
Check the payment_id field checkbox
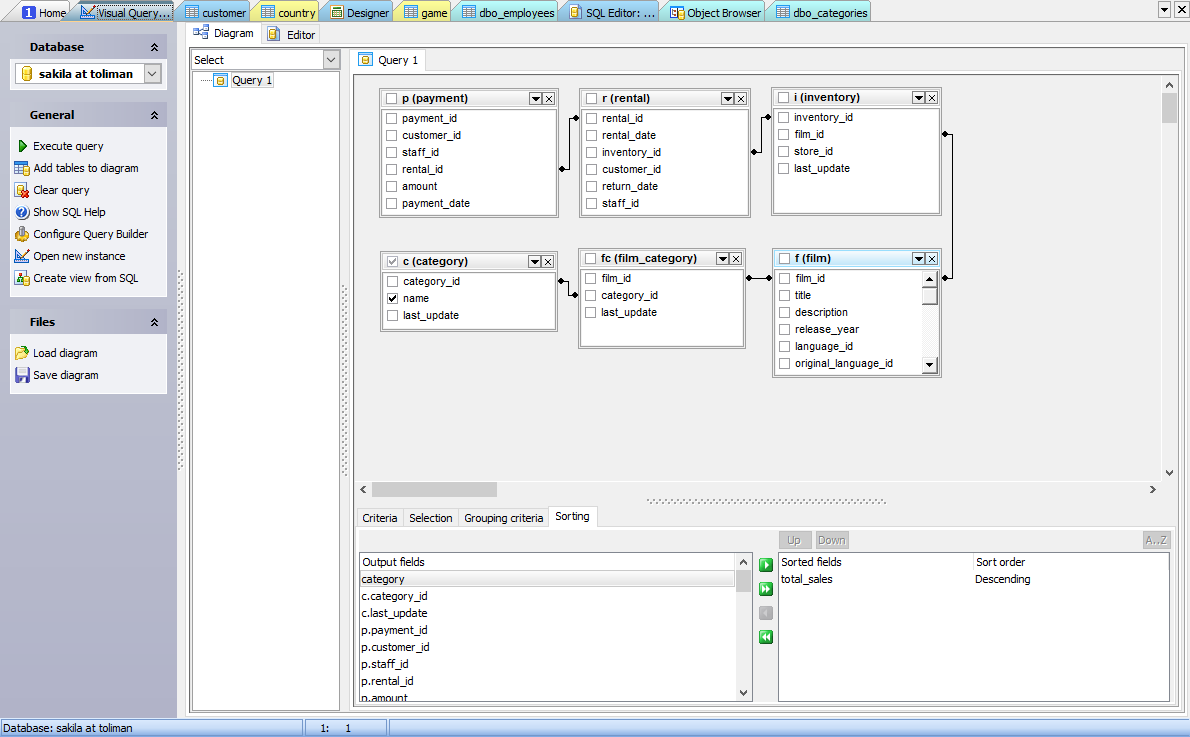click(x=392, y=118)
